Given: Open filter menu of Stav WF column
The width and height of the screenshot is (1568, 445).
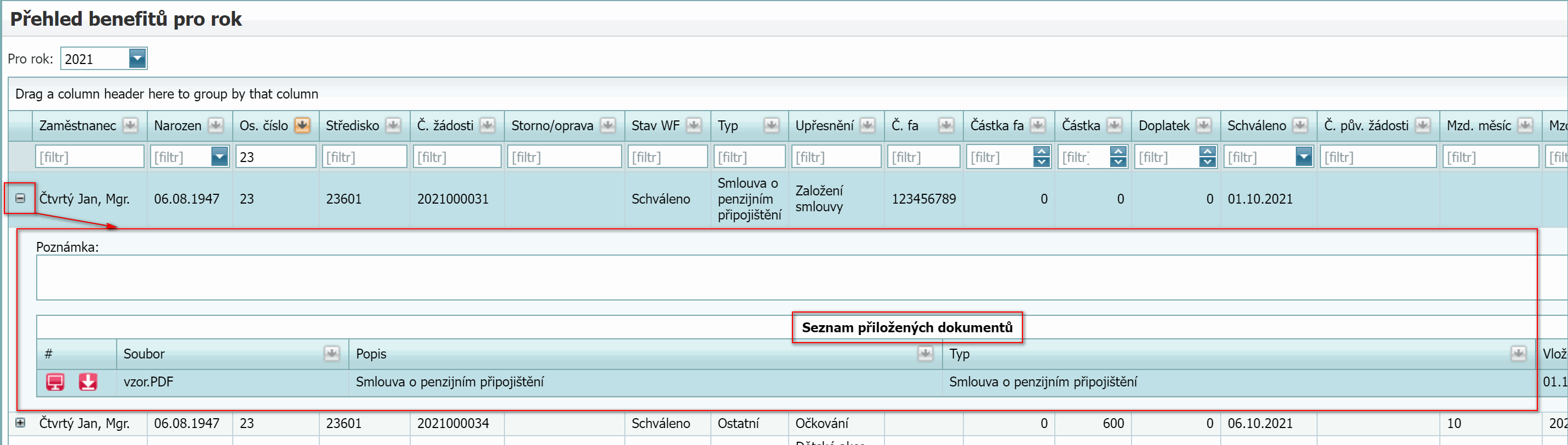Looking at the screenshot, I should (693, 125).
